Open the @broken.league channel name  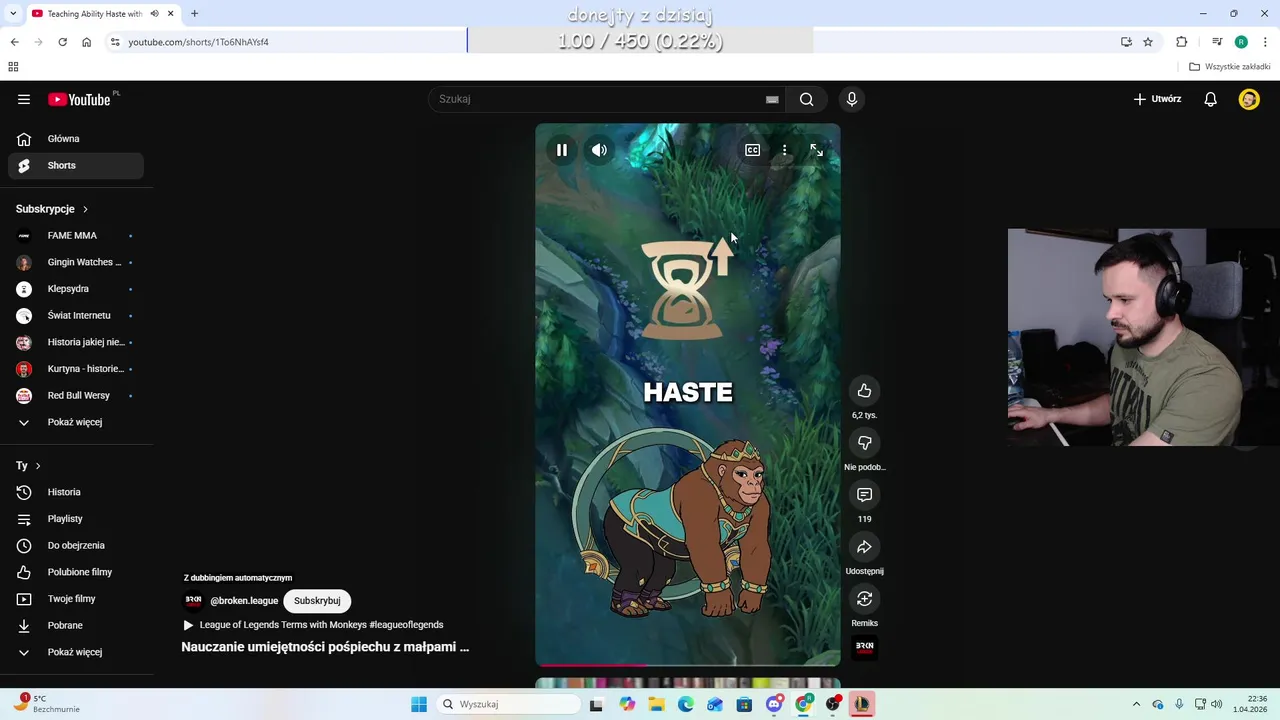244,601
